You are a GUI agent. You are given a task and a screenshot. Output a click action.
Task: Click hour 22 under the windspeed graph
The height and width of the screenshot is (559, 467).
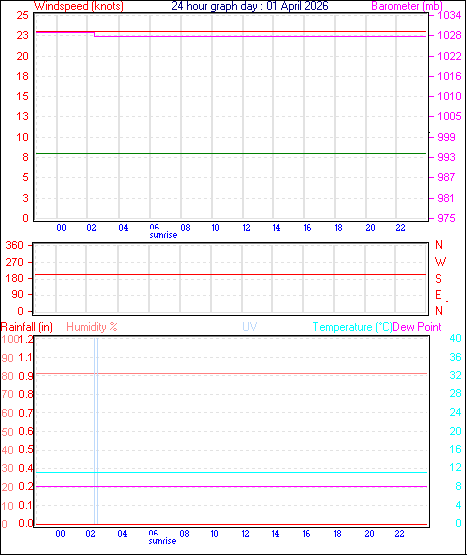(400, 227)
